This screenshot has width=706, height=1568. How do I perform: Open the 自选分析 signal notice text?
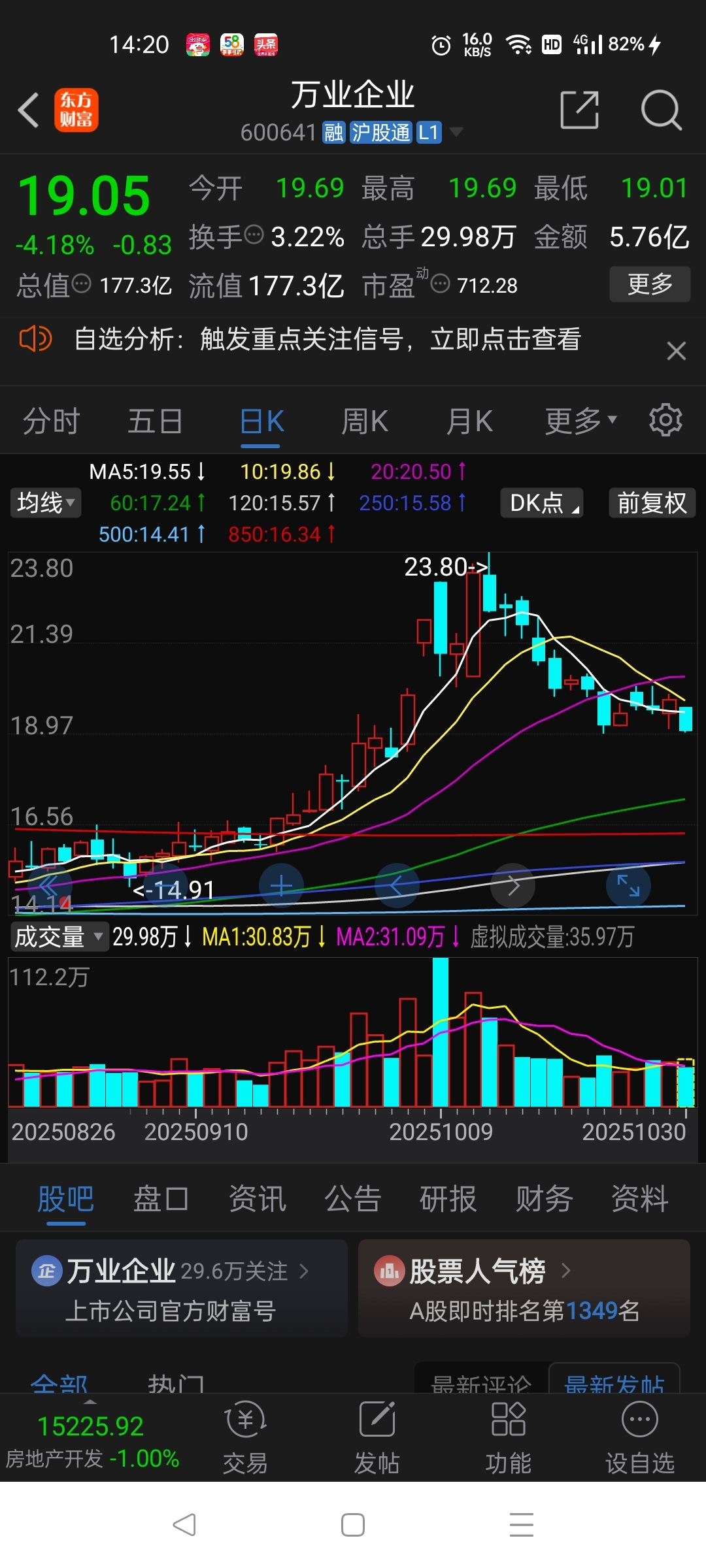click(328, 339)
